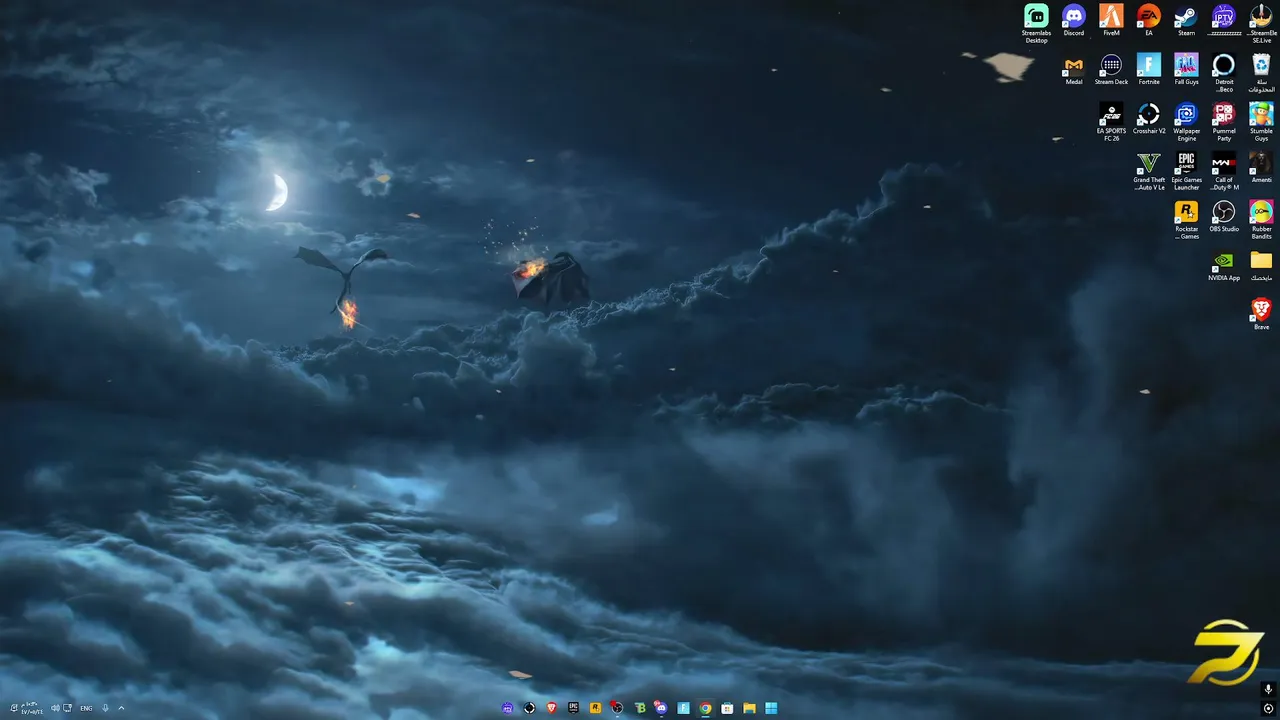Open Rockstar Games Launcher from the taskbar
The width and height of the screenshot is (1280, 720).
click(595, 708)
